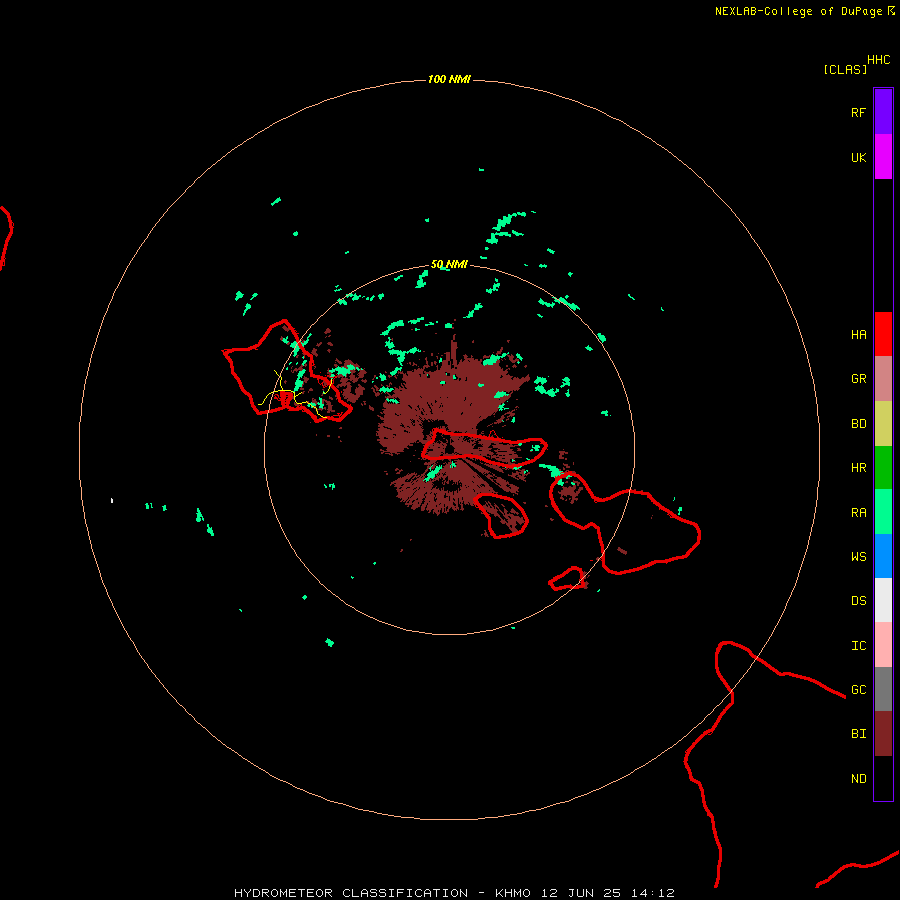Click the 'HA' legend label
900x900 pixels.
858,334
